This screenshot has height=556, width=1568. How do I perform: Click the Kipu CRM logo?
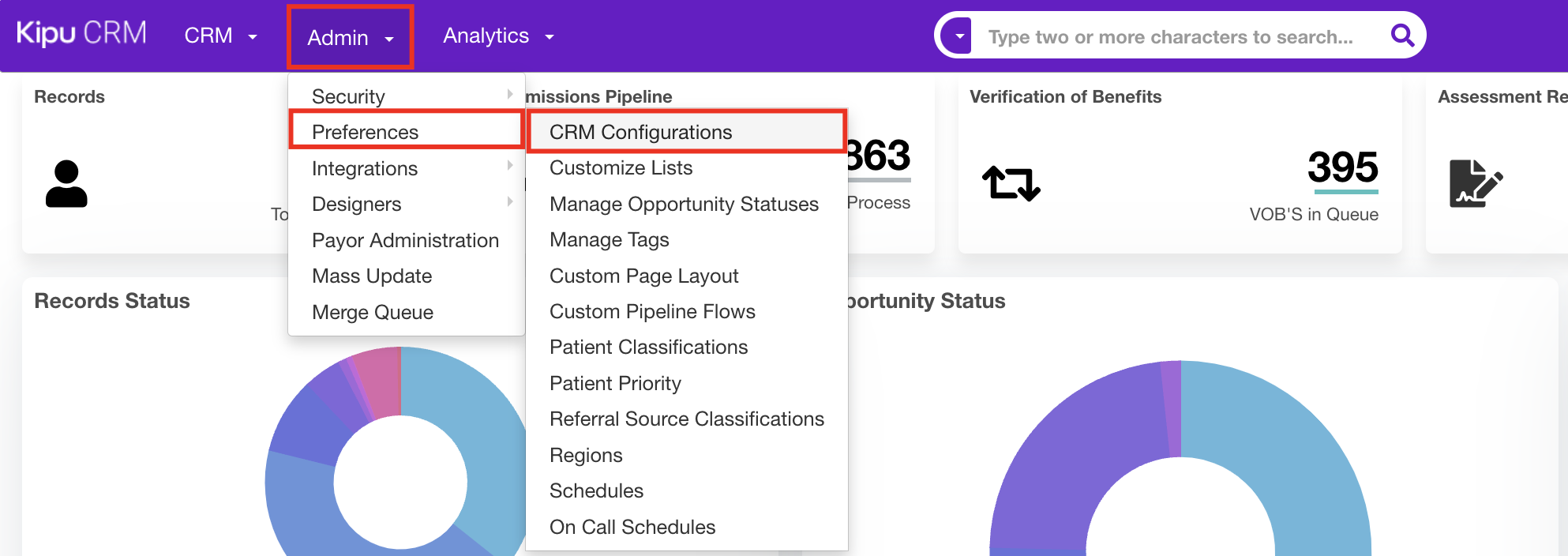click(81, 34)
